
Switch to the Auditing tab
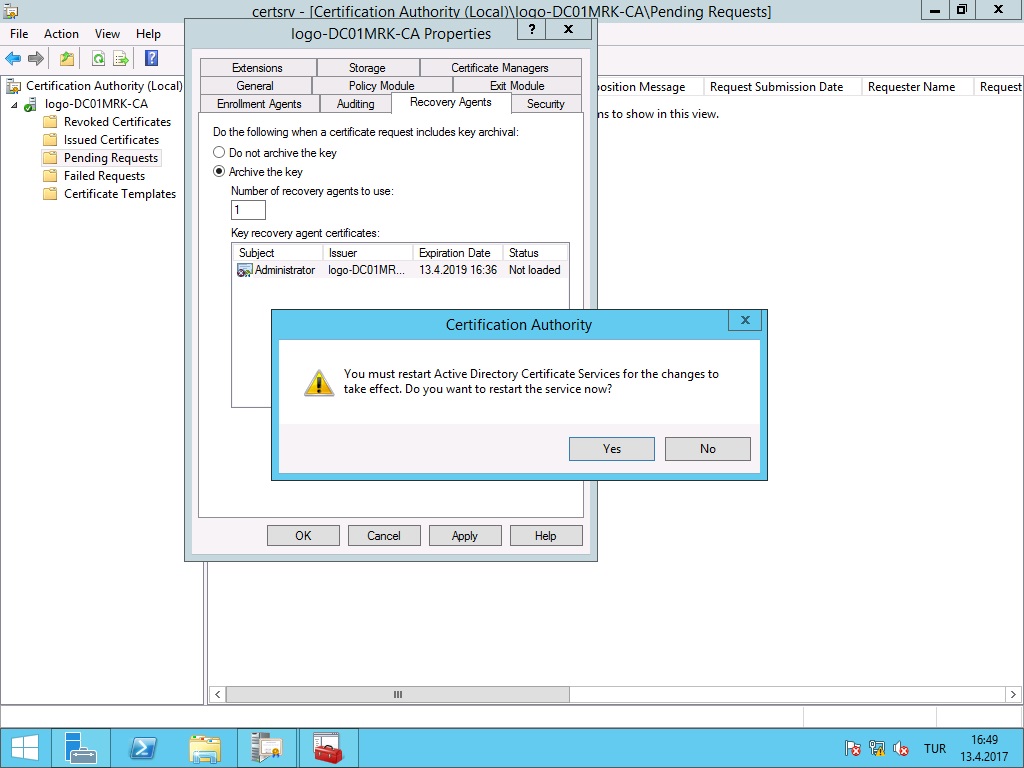tap(356, 104)
